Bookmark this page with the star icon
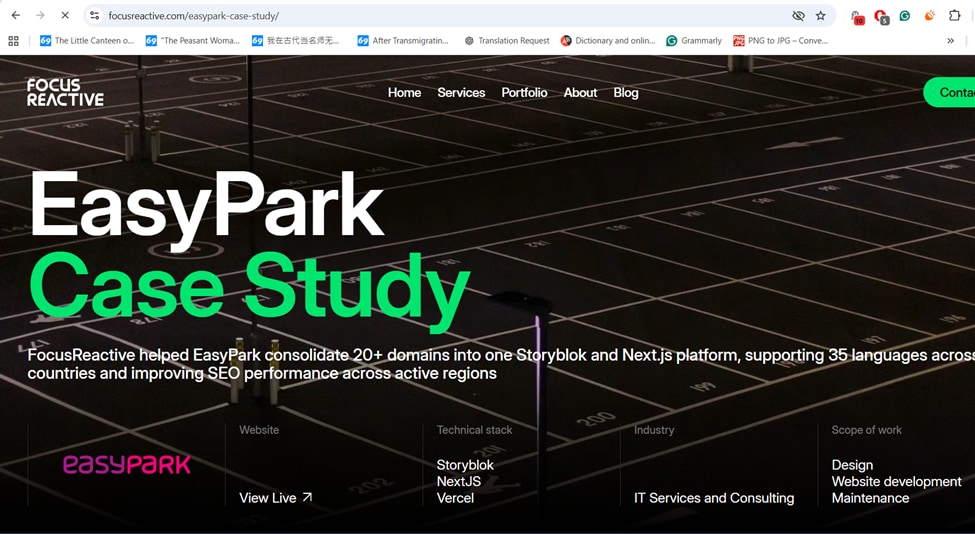Screen dimensions: 975x534 pyautogui.click(x=821, y=16)
